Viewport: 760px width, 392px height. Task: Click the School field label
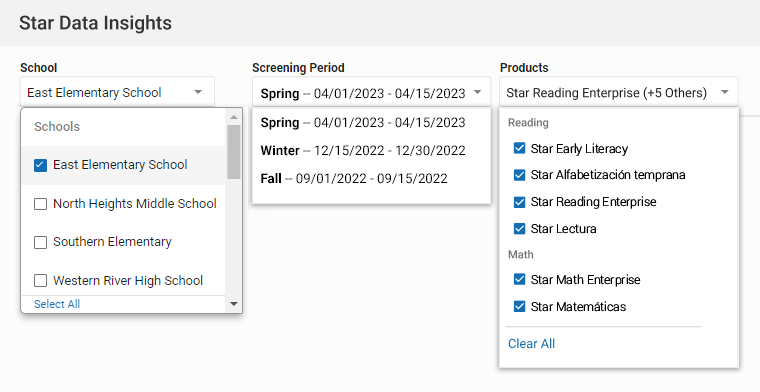click(x=38, y=68)
